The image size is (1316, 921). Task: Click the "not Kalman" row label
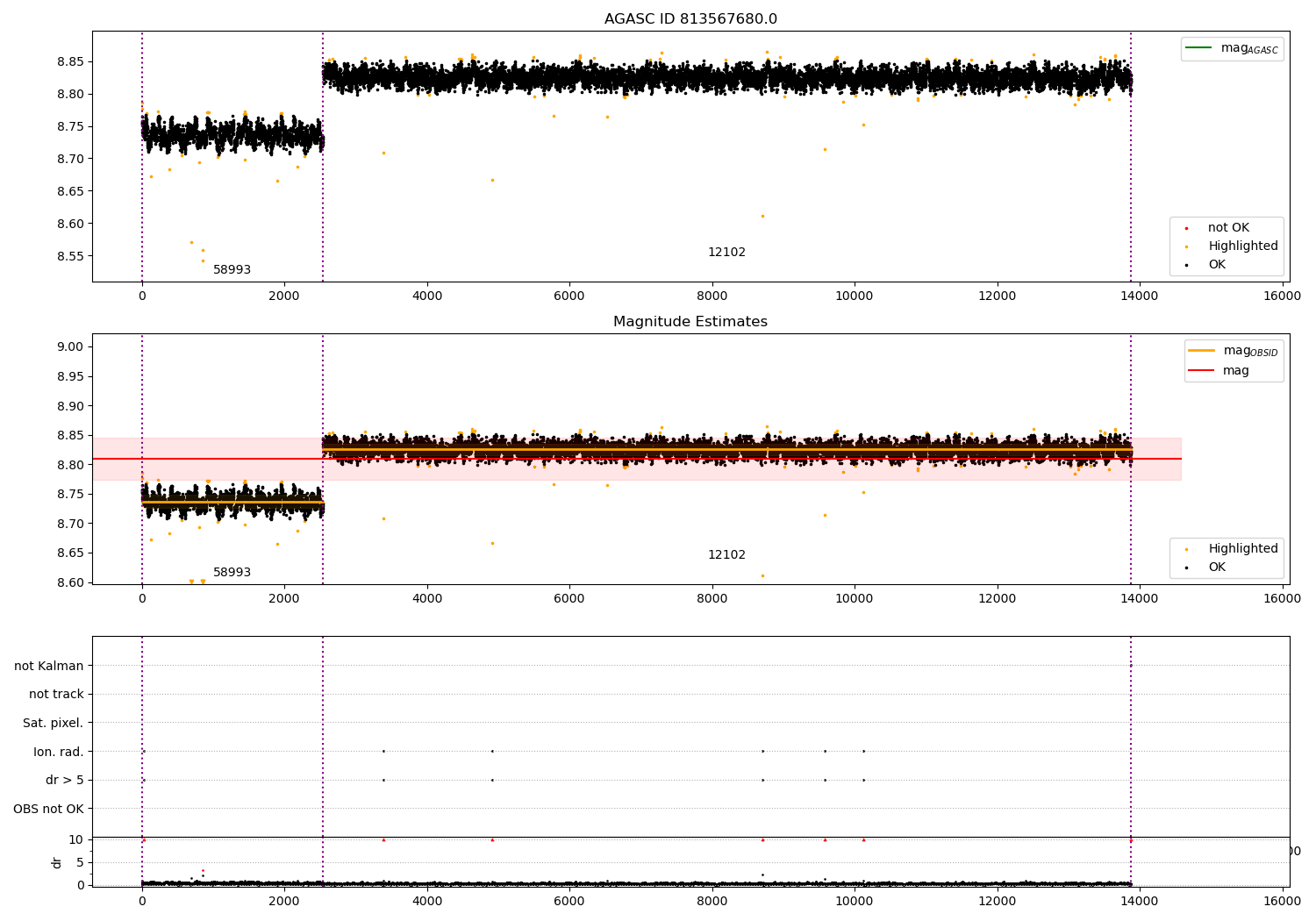coord(49,666)
